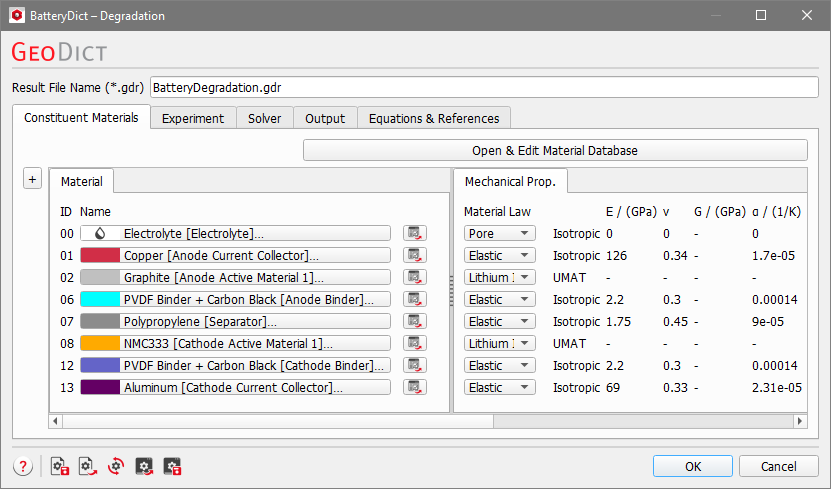The height and width of the screenshot is (489, 831).
Task: Click the Cancel button
Action: [779, 466]
